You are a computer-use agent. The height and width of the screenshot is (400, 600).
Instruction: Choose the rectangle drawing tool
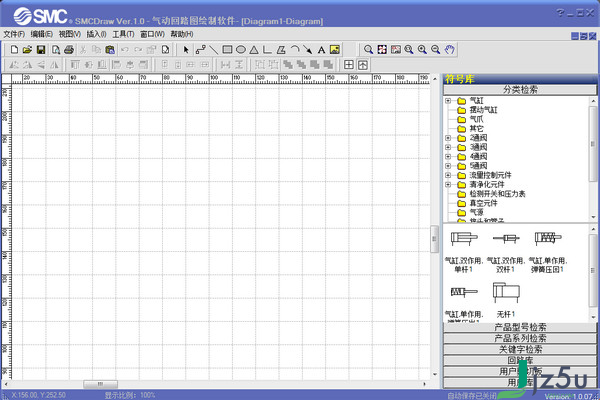coord(227,49)
